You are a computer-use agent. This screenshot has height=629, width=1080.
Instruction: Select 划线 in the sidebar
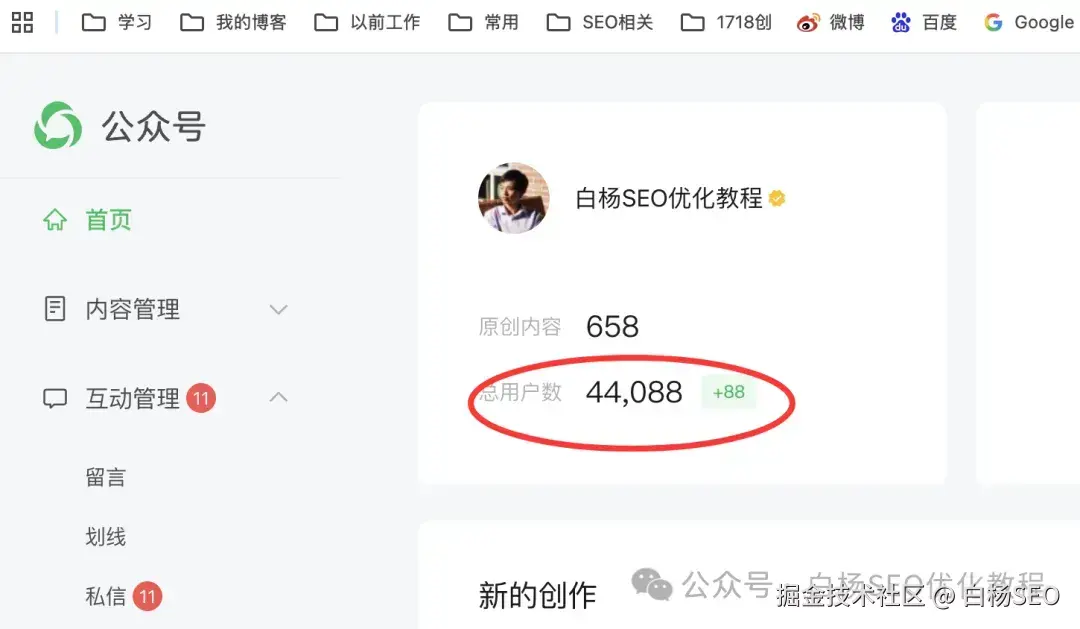[x=105, y=537]
